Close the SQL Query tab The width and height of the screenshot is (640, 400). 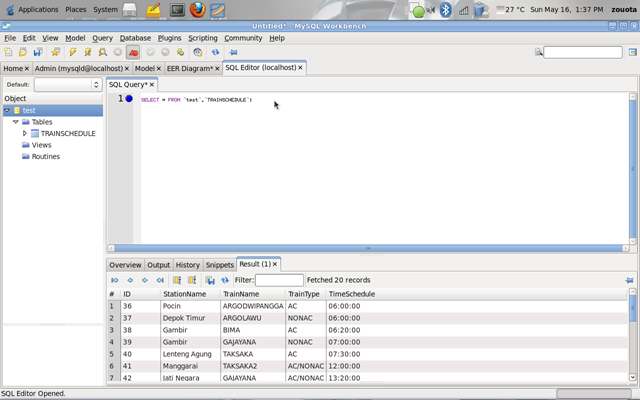(151, 84)
